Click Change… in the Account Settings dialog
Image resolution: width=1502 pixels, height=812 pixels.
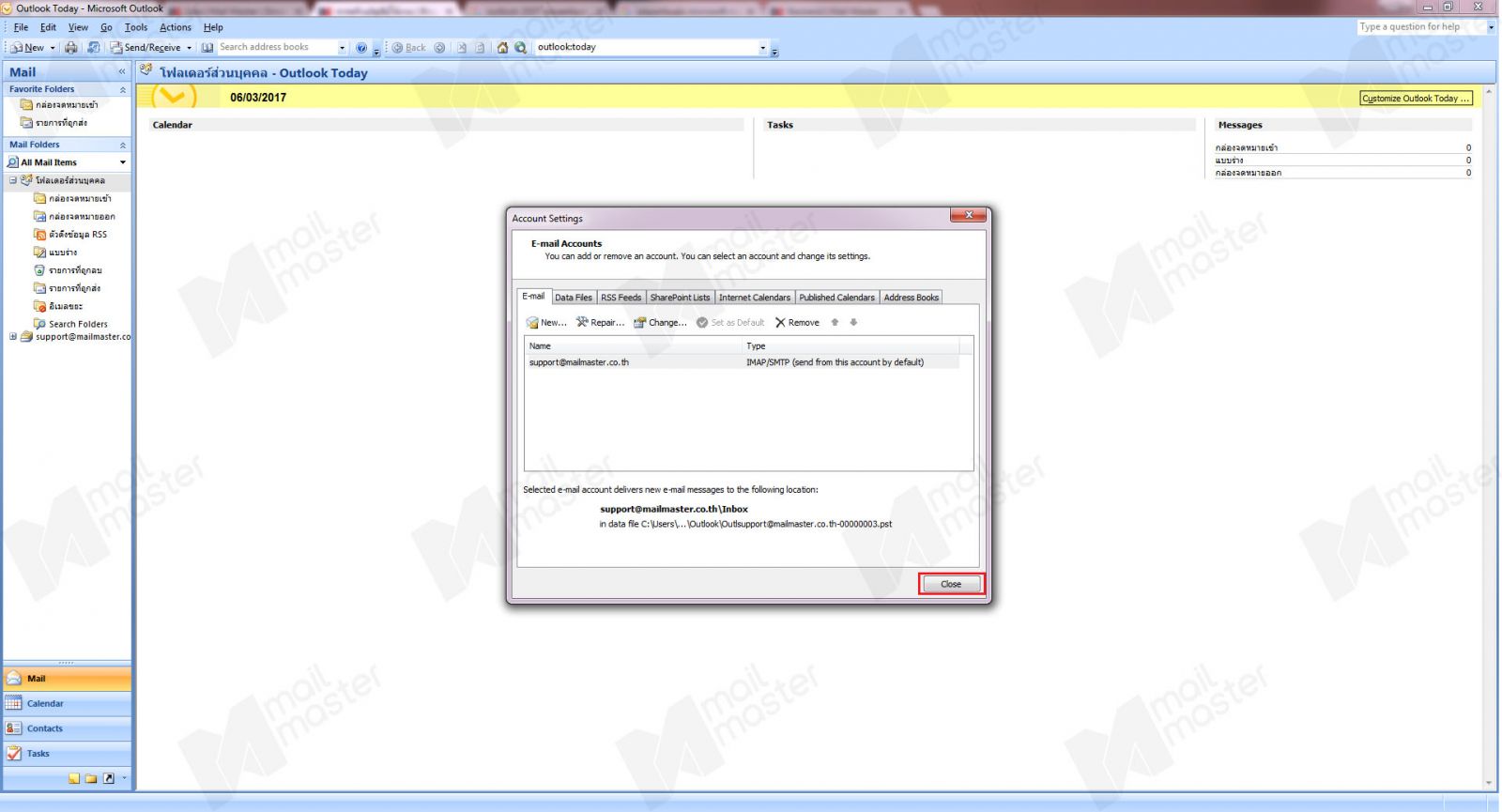click(x=660, y=322)
